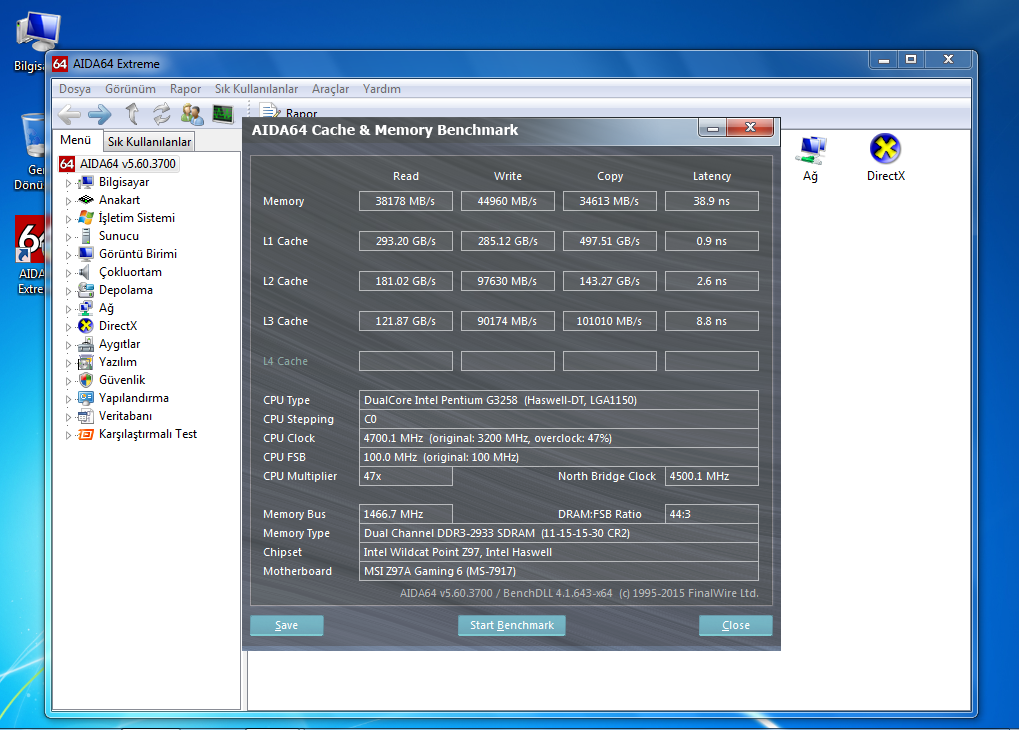Image resolution: width=1019 pixels, height=730 pixels.
Task: Click the AIDA64 title bar app icon
Action: click(x=60, y=64)
